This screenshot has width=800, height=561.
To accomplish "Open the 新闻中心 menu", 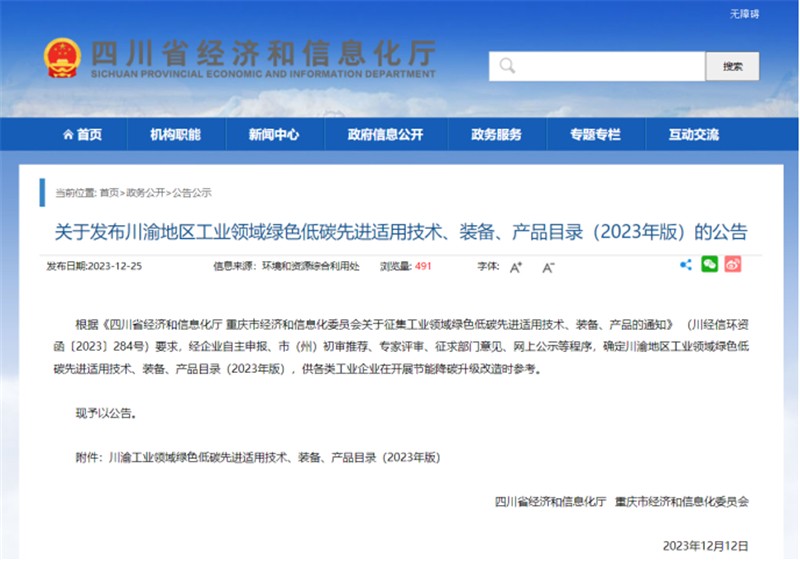I will pyautogui.click(x=274, y=135).
